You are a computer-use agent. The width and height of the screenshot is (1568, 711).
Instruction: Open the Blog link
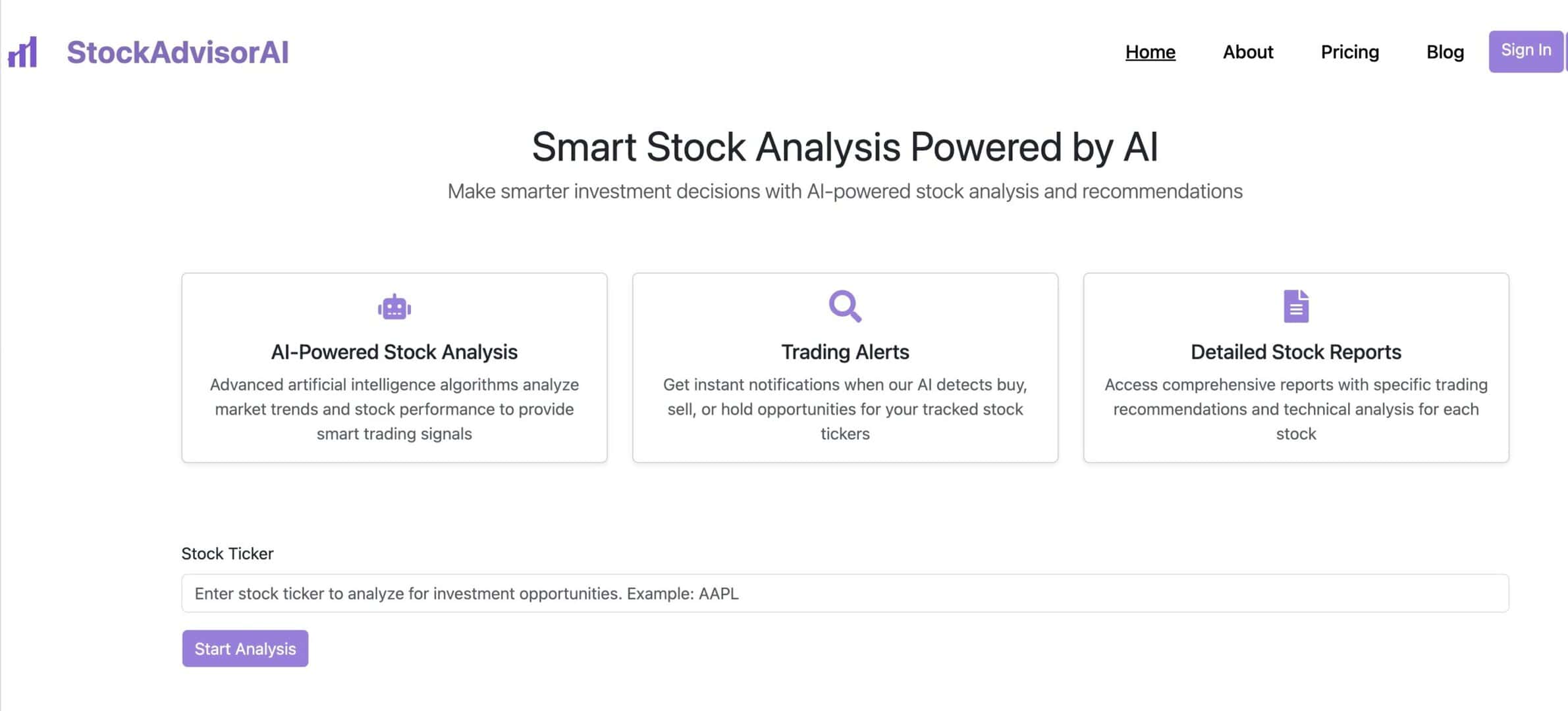1445,52
